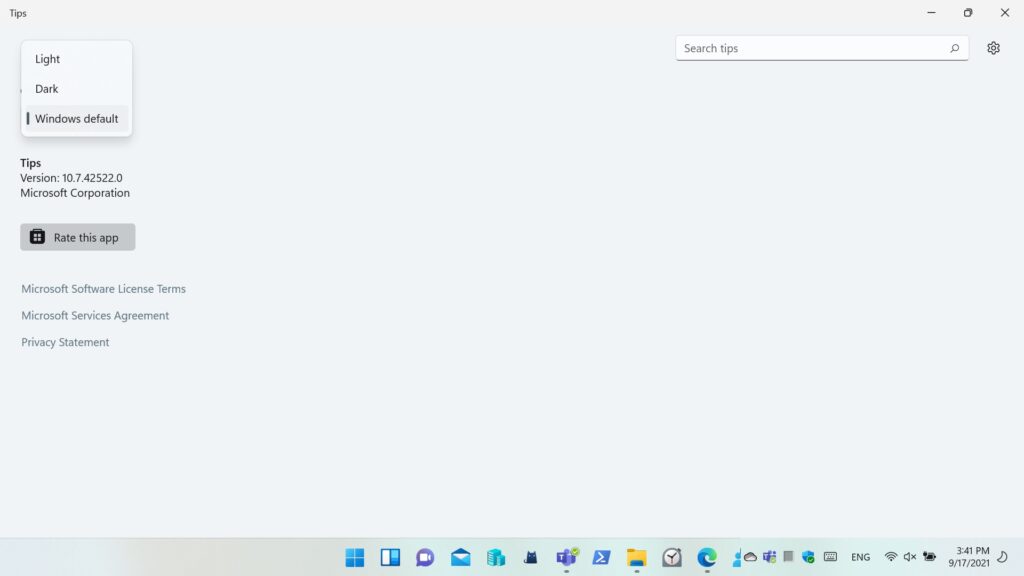Open the Wi-Fi network icon in the tray
Viewport: 1024px width, 576px height.
pyautogui.click(x=890, y=557)
